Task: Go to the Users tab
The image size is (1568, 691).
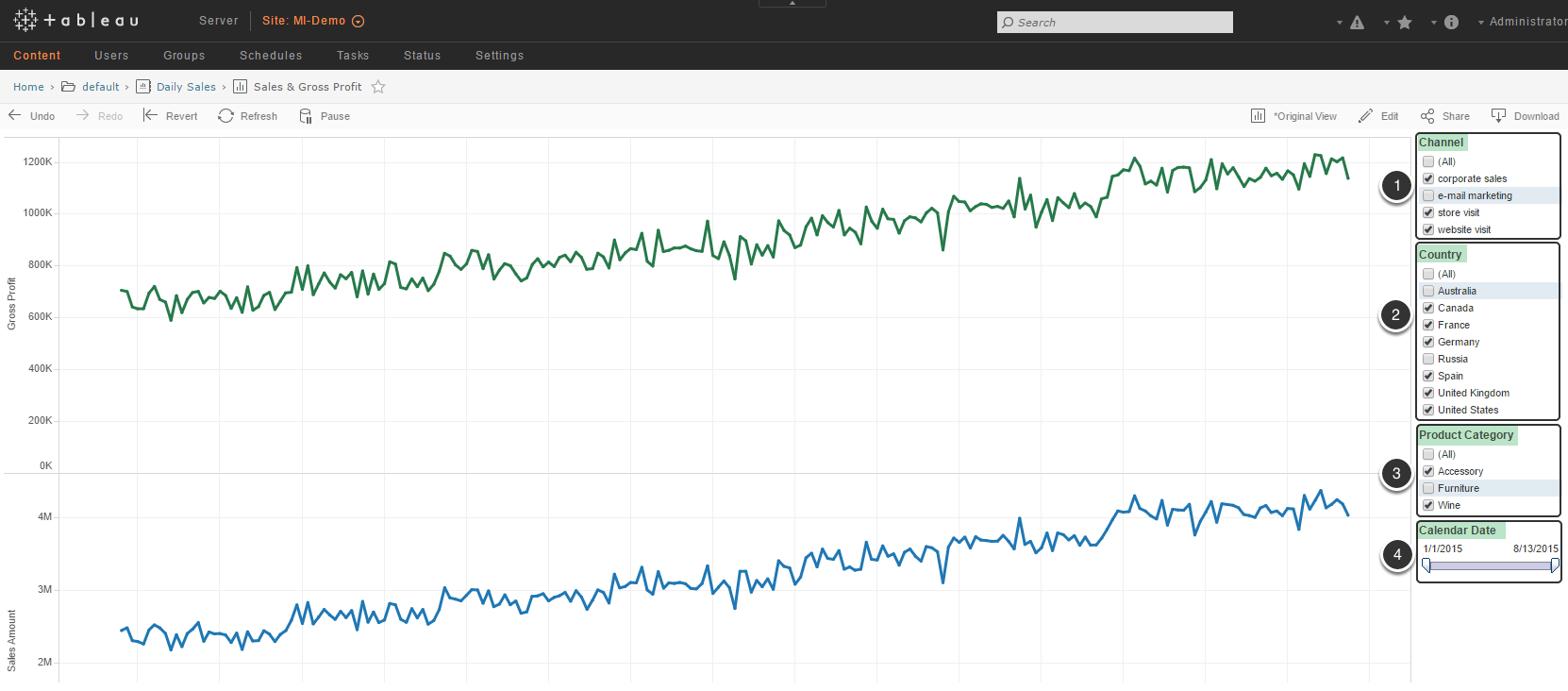Action: 111,56
